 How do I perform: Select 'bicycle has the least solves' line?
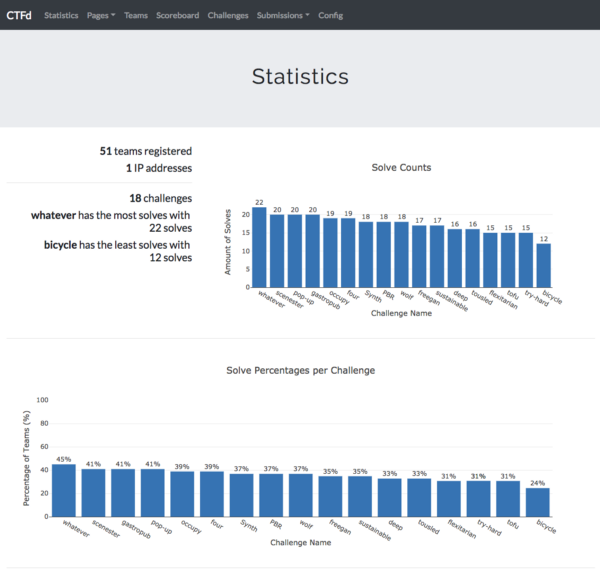pos(118,251)
